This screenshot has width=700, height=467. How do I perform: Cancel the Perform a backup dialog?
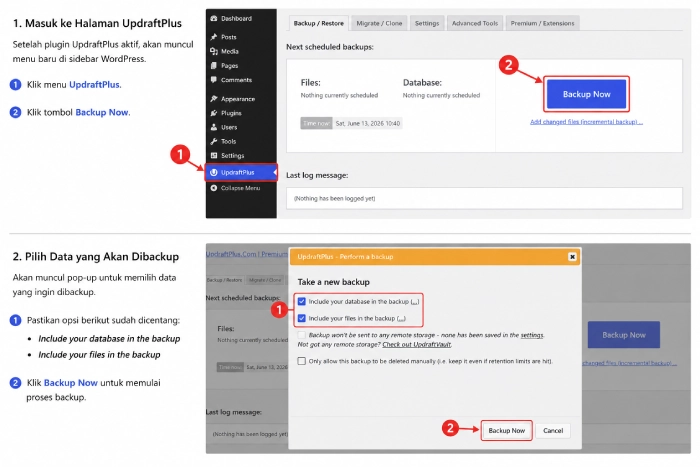553,430
